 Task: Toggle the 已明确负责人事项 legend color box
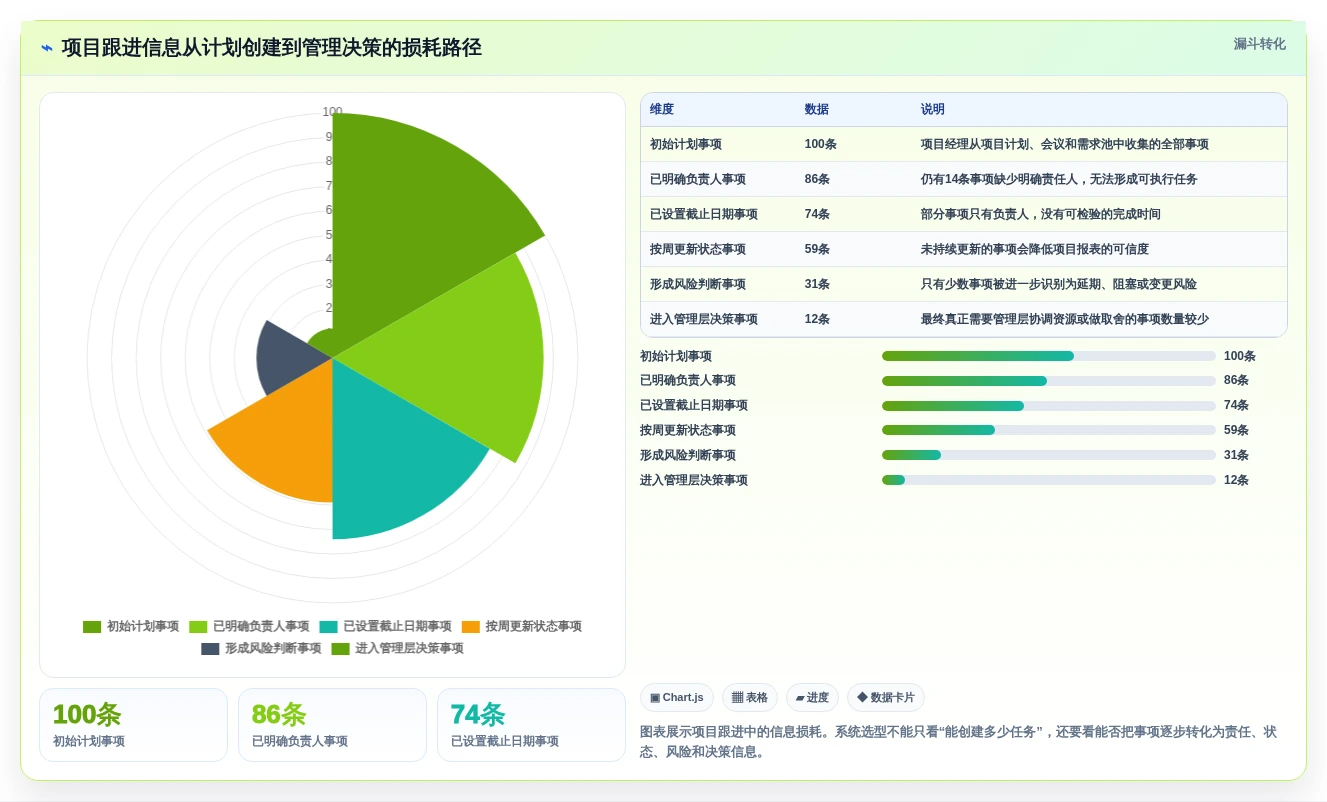pos(198,627)
